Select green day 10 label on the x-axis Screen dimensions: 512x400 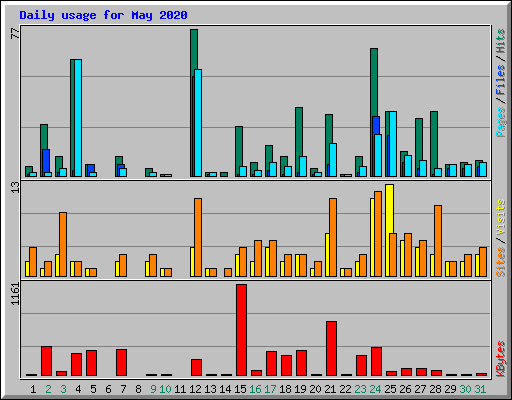coord(165,389)
